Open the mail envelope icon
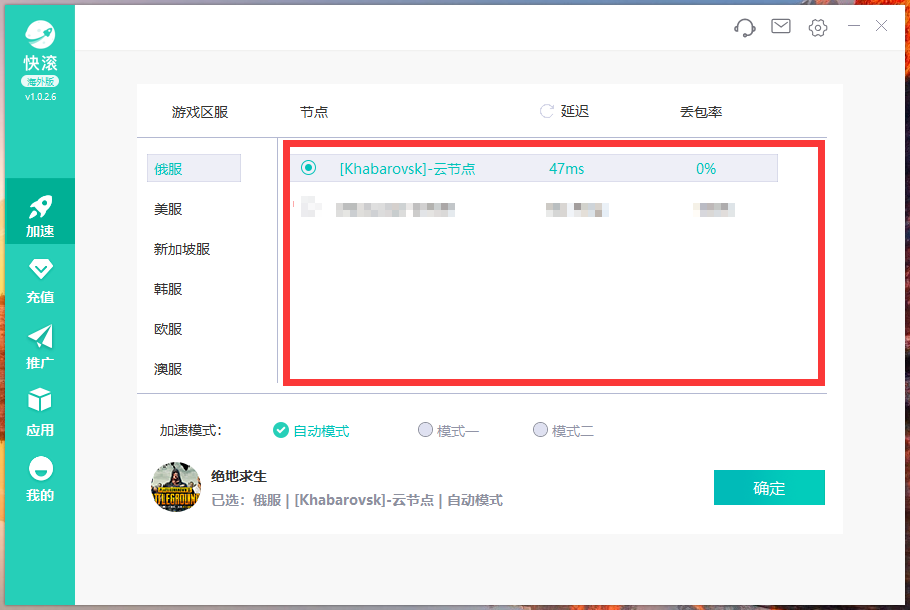 pyautogui.click(x=781, y=26)
